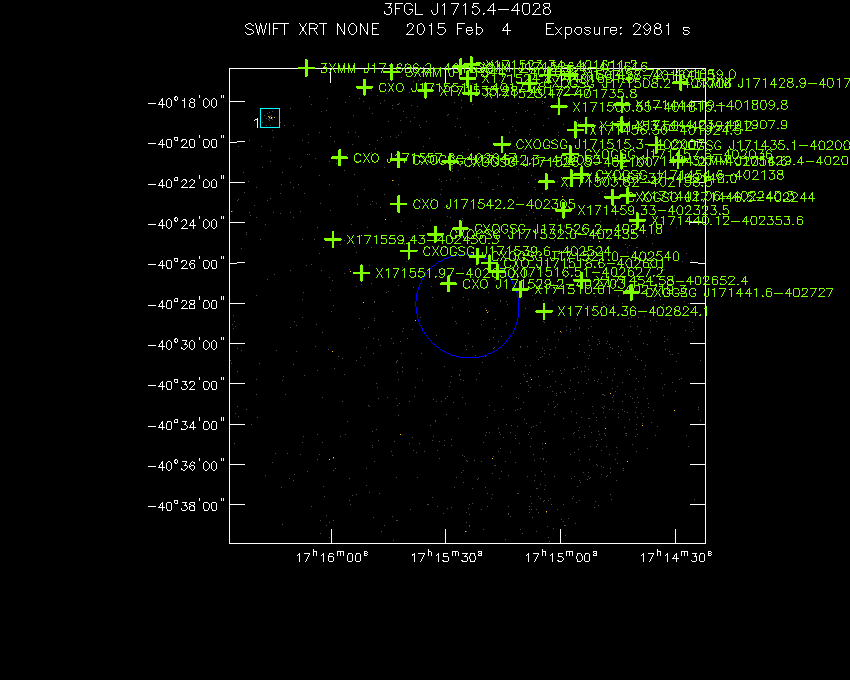Click the X171459.33-402323.5 source label
Image resolution: width=850 pixels, height=680 pixels.
click(653, 210)
